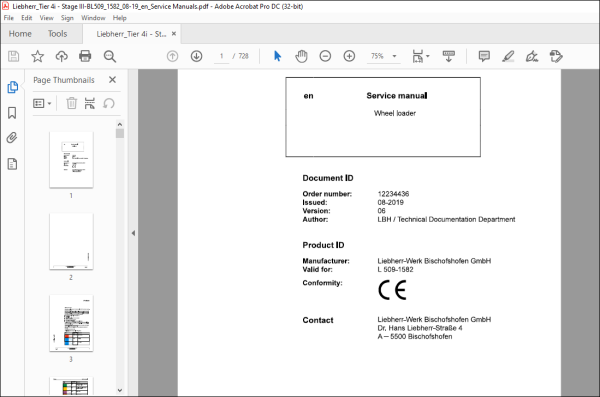Open the Window menu
The image size is (600, 397).
pyautogui.click(x=93, y=18)
